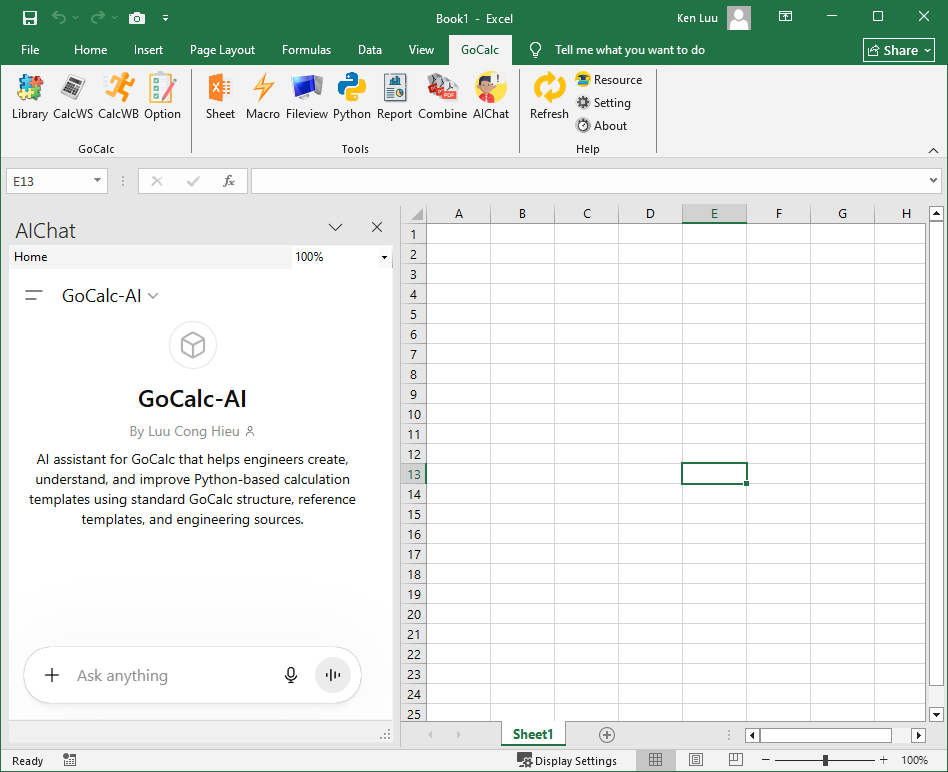Close the AIChat pane

377,227
